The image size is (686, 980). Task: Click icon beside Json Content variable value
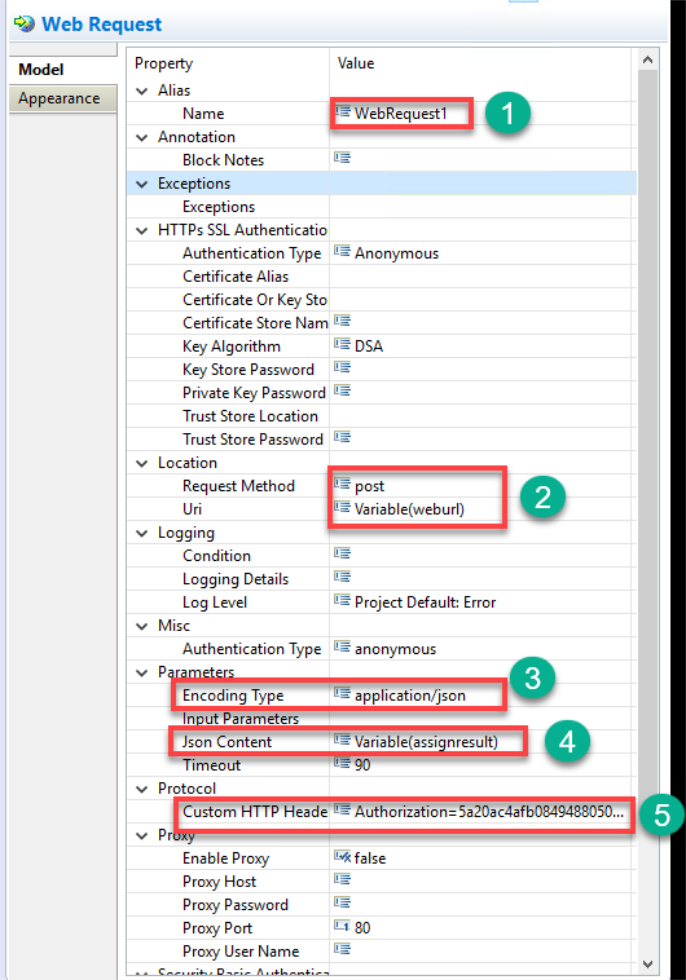pyautogui.click(x=343, y=741)
